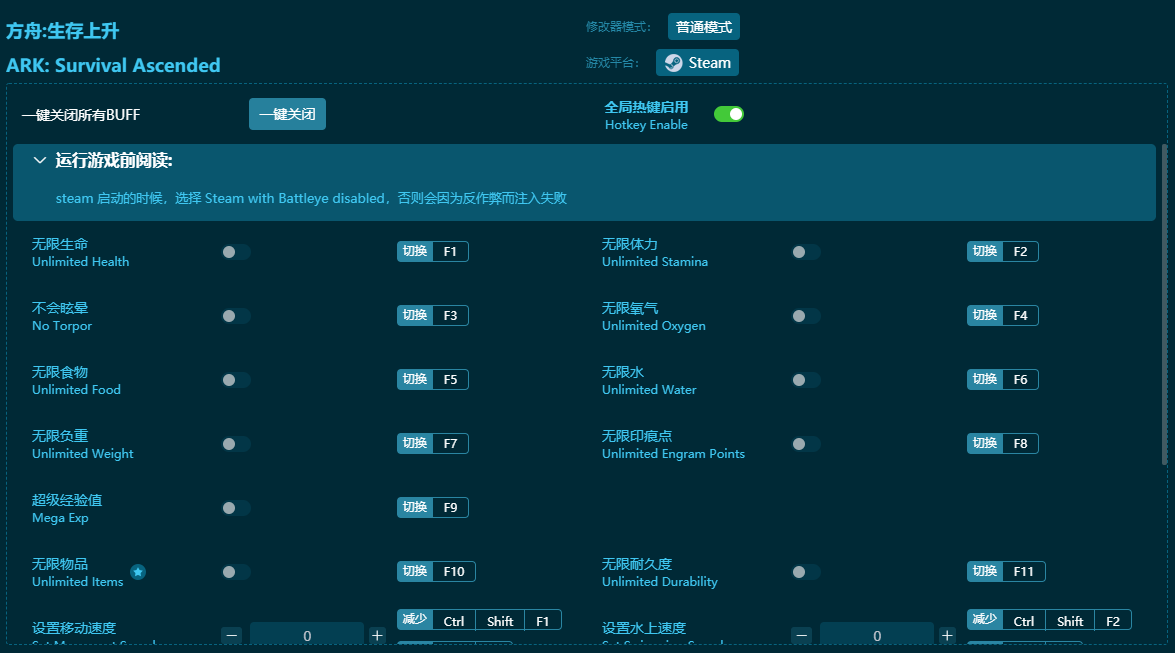Turn on Unlimited Weight toggle
Image resolution: width=1175 pixels, height=653 pixels.
[x=235, y=444]
